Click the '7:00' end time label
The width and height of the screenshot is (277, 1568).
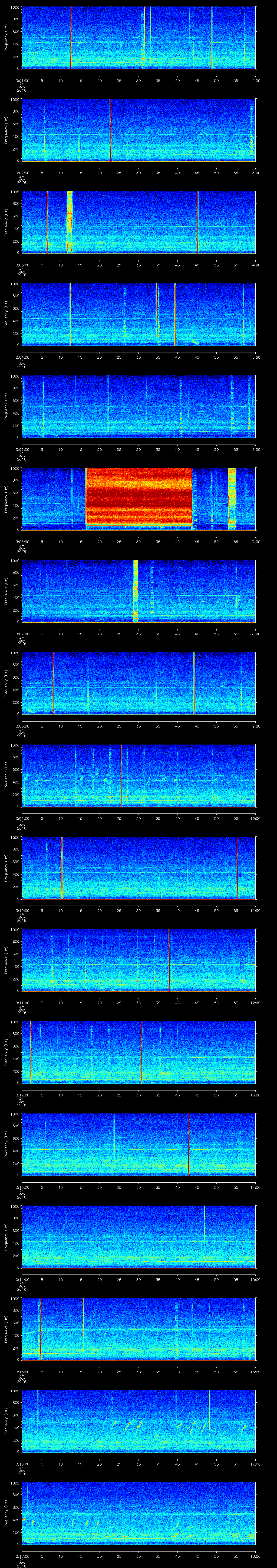tap(256, 542)
